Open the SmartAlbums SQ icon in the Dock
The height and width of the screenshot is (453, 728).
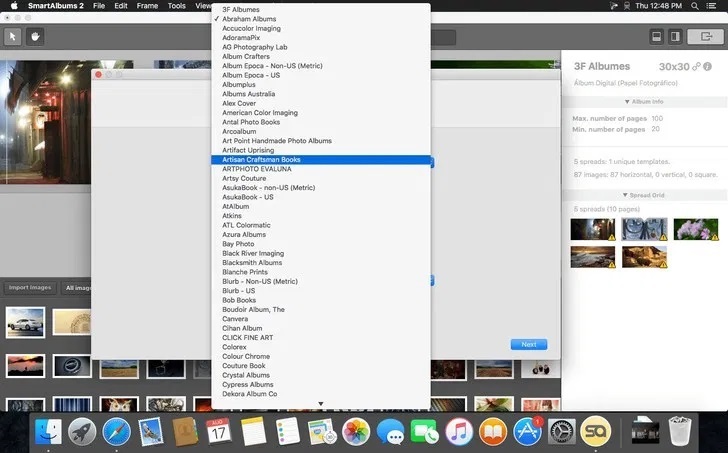596,431
